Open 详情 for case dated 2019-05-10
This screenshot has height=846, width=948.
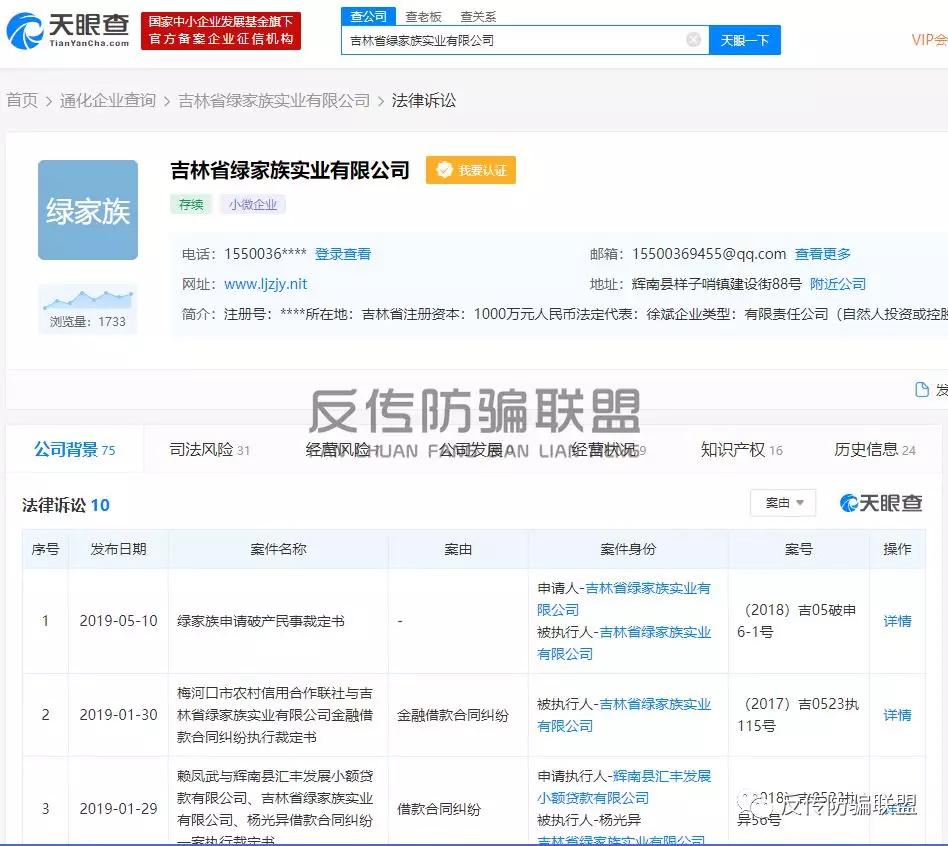coord(897,621)
